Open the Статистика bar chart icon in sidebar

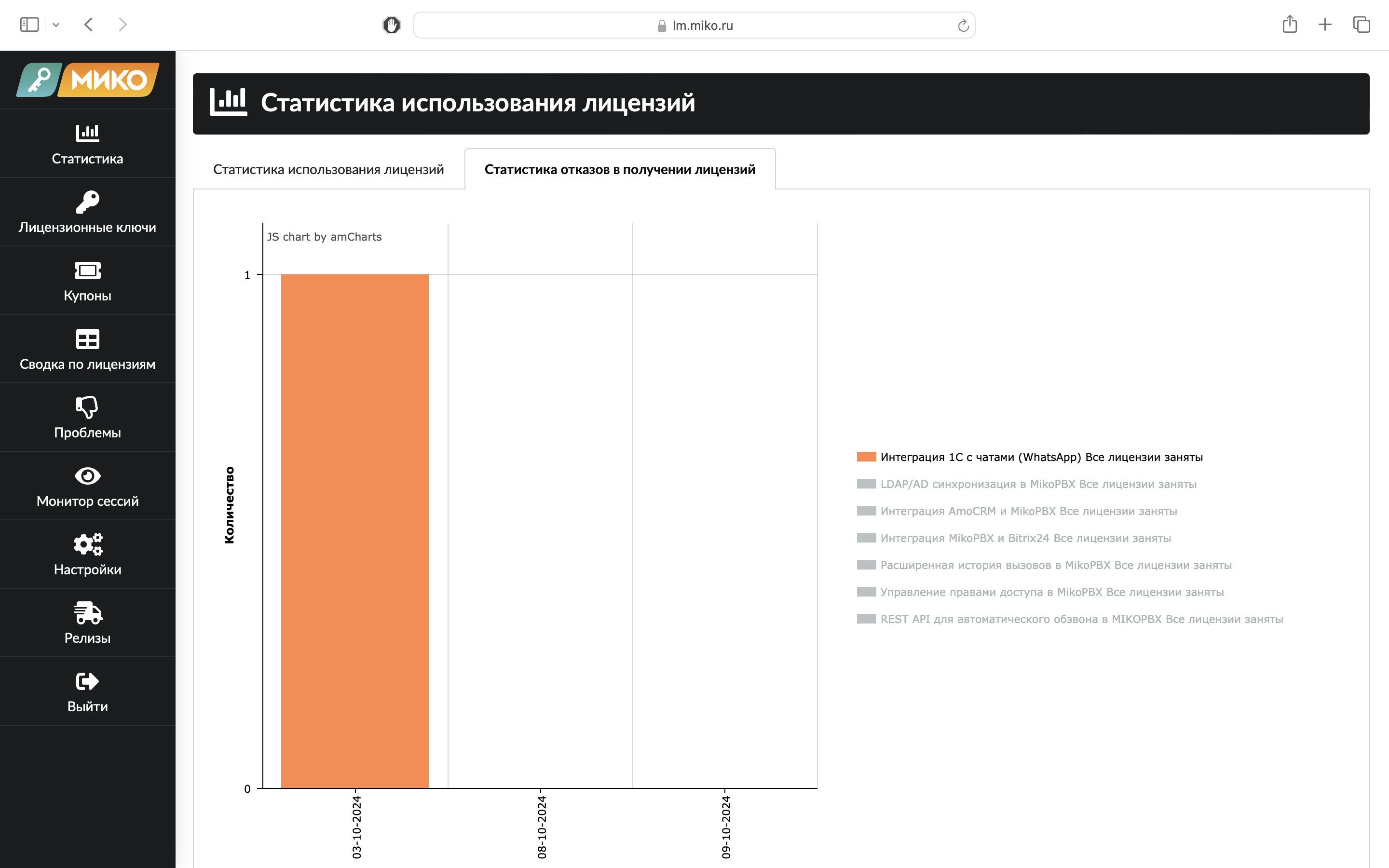pyautogui.click(x=87, y=133)
